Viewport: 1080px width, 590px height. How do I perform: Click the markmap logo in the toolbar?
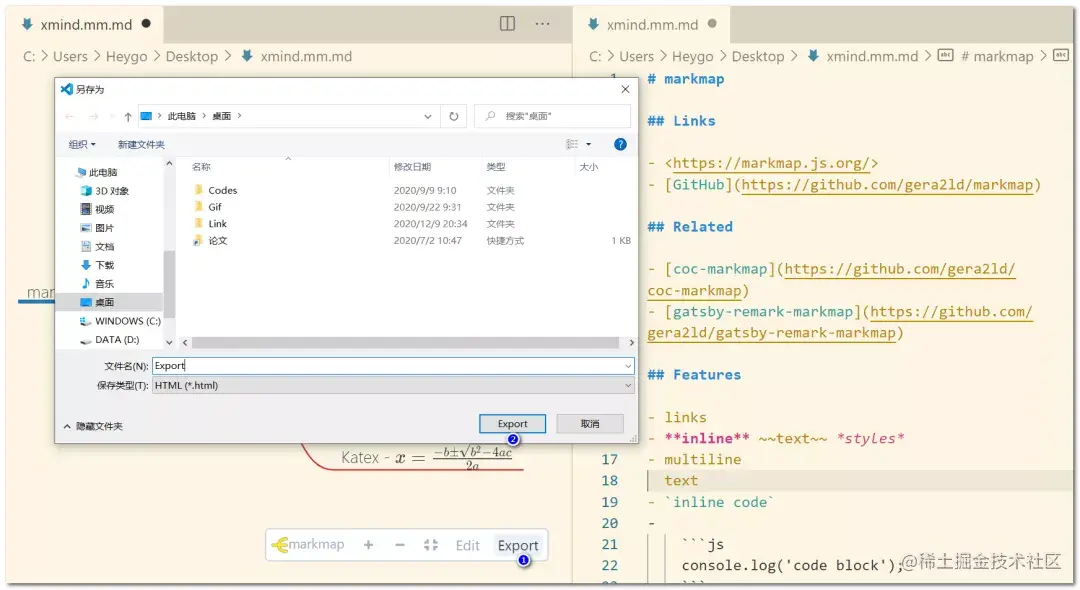[308, 545]
